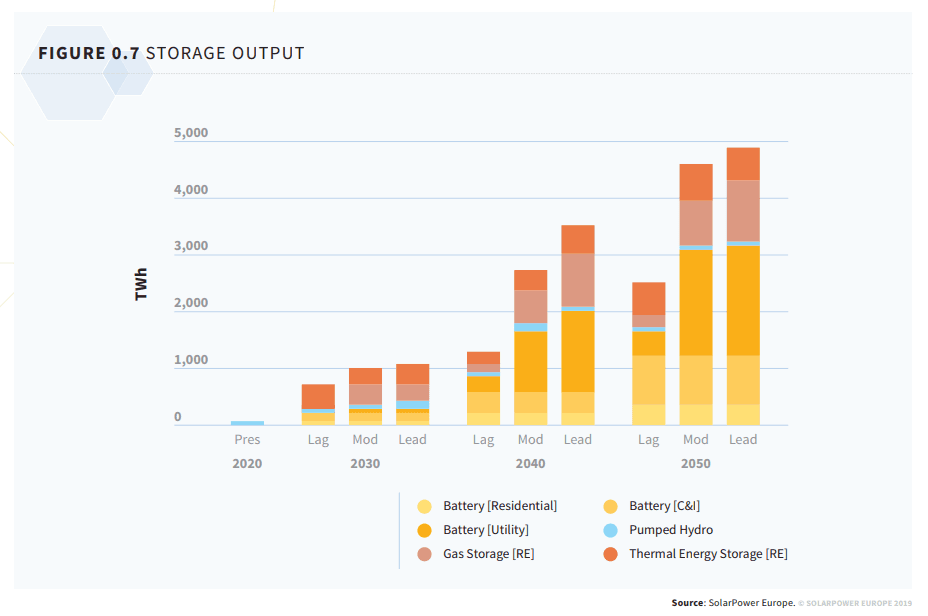Click the 2020 Pres pumped hydro bar
928x616 pixels.
tap(247, 423)
